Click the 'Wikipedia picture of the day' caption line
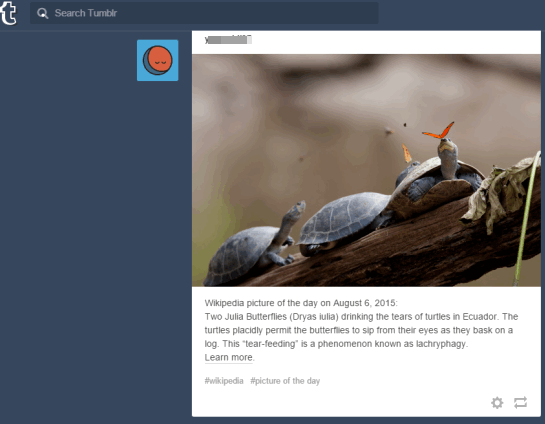 coord(301,303)
